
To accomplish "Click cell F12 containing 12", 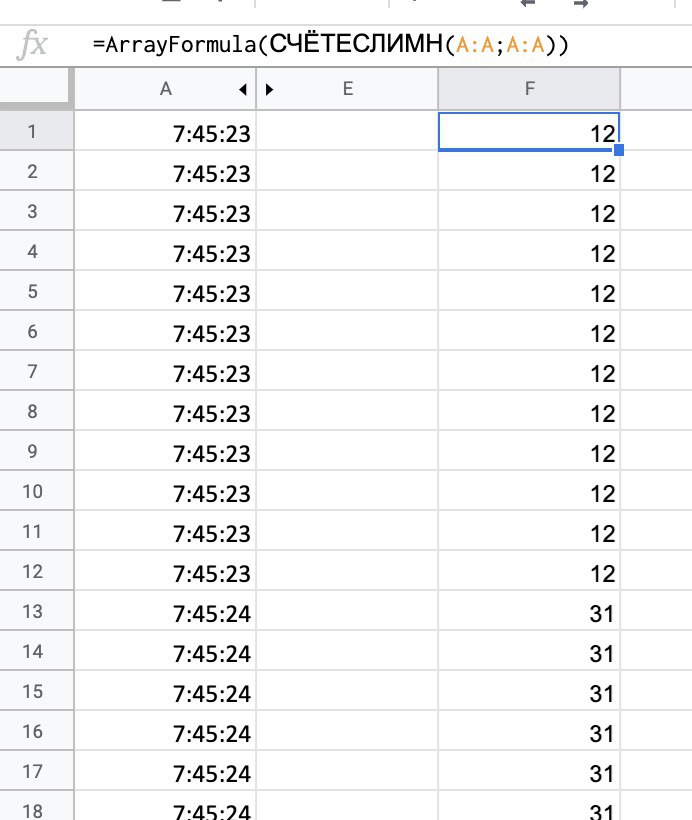I will [x=529, y=571].
